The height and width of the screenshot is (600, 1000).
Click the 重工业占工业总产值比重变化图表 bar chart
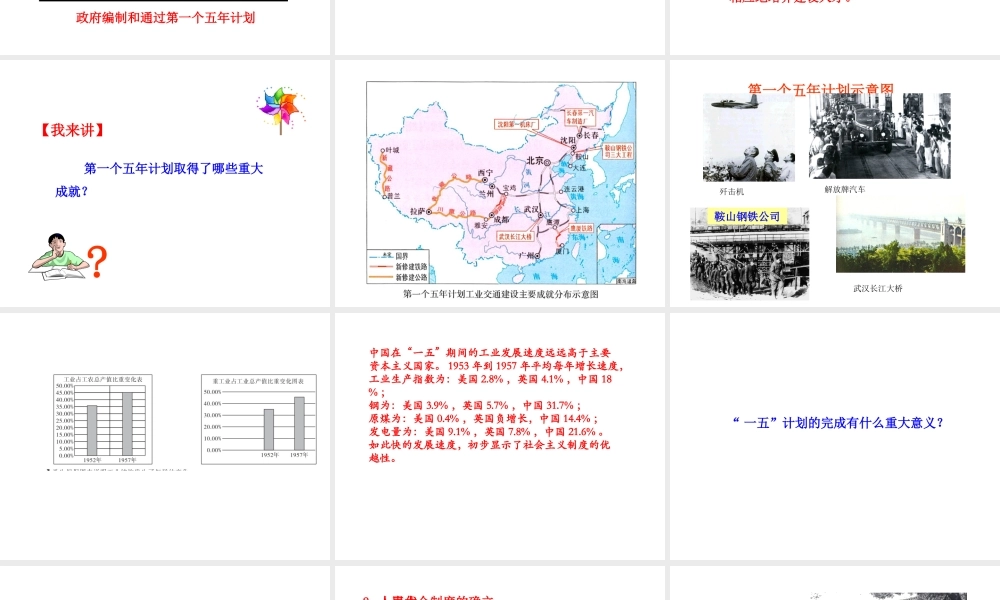258,419
